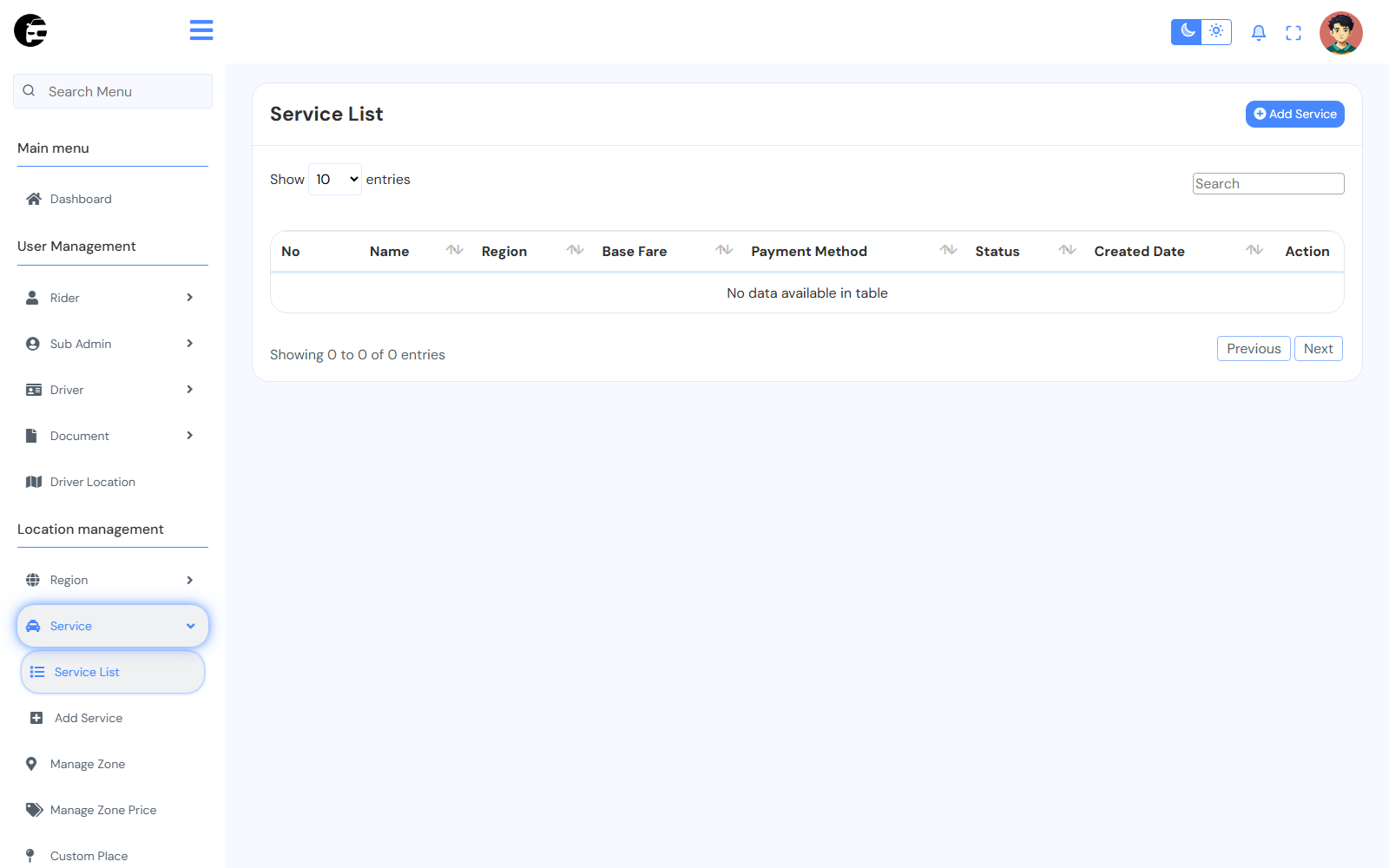The image size is (1389, 868).
Task: Expand the Document submenu chevron
Action: (189, 436)
